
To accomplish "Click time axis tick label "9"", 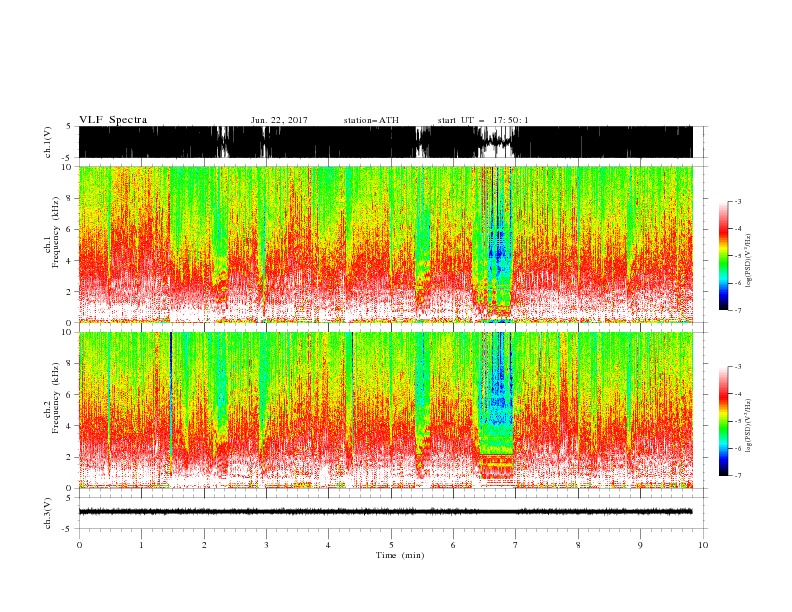I will click(640, 545).
